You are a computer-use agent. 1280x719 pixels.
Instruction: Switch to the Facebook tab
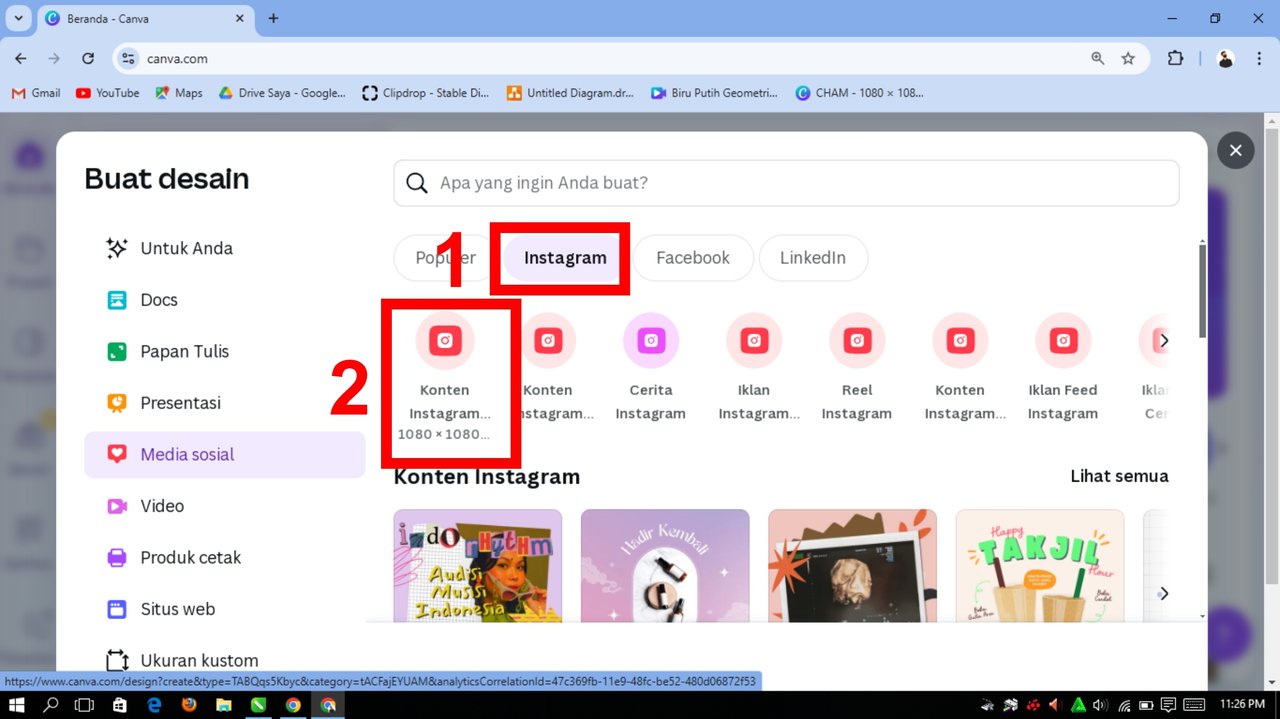point(693,258)
